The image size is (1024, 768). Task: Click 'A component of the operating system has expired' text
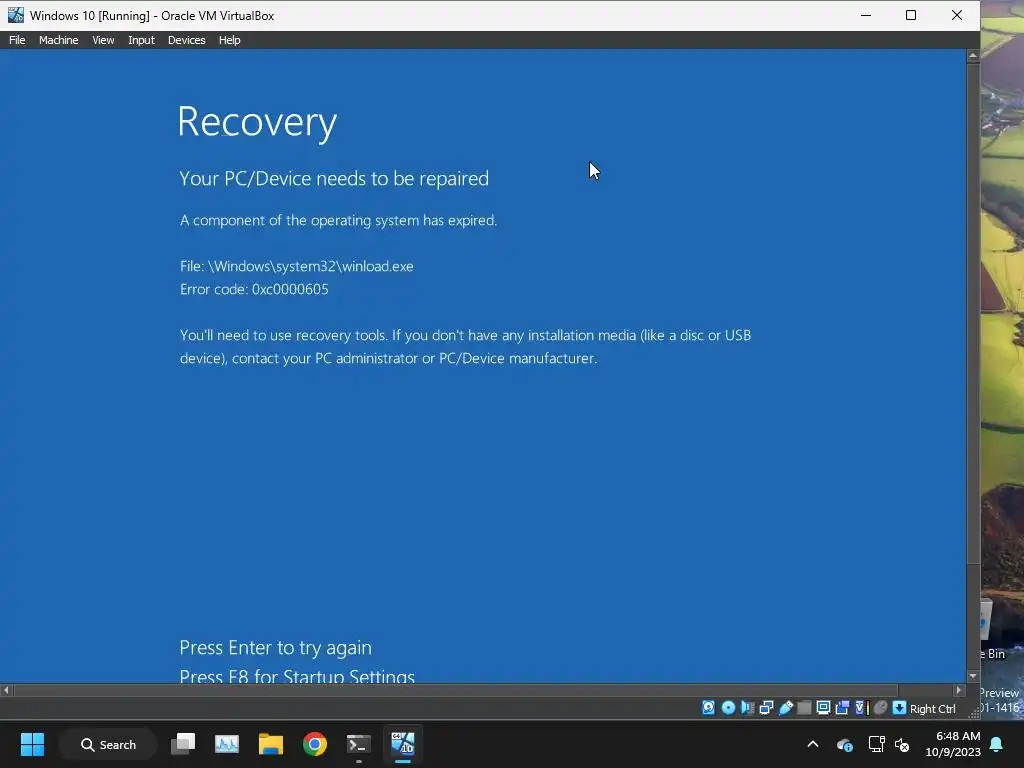pos(338,221)
